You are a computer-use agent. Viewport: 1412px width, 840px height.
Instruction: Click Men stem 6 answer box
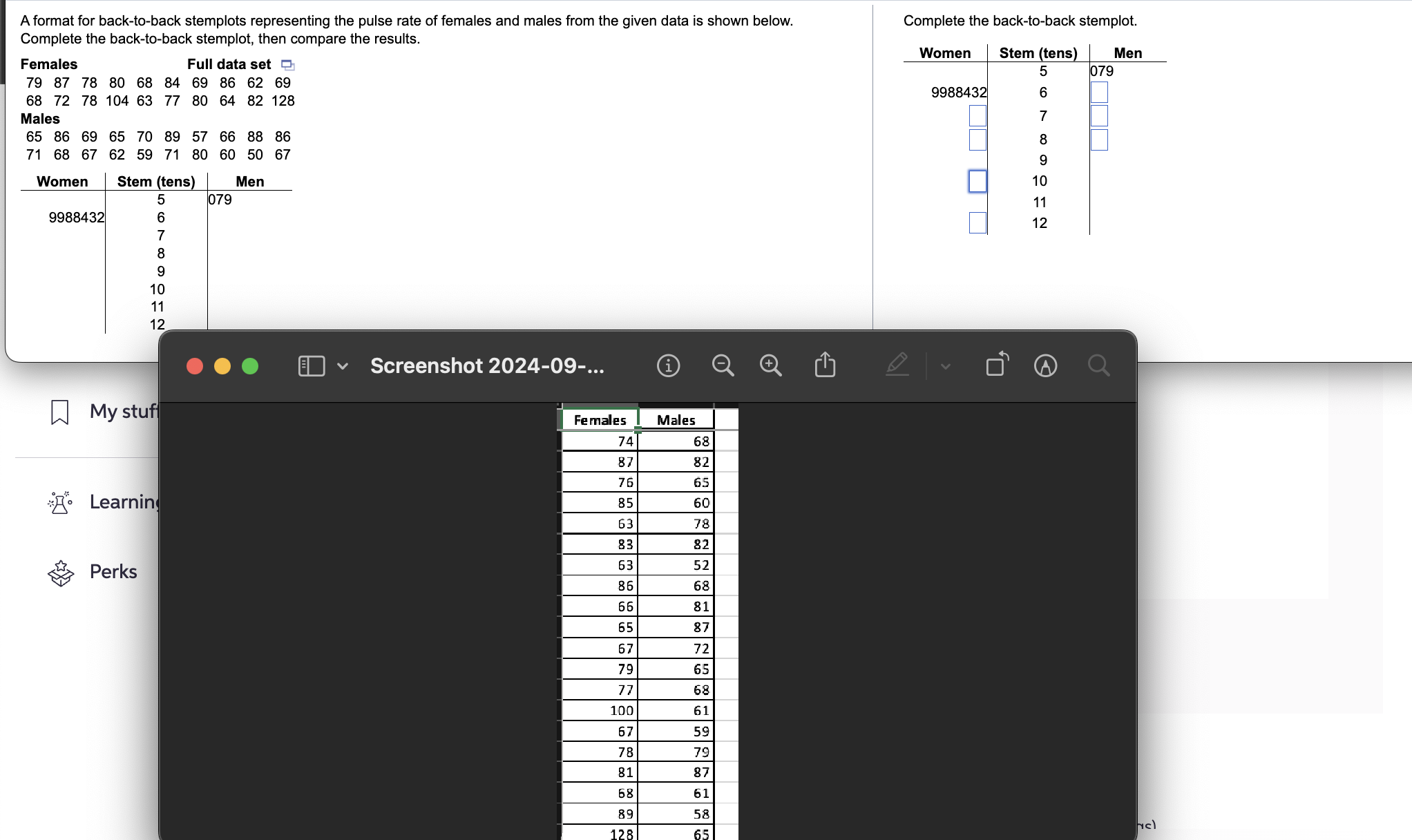[1099, 93]
